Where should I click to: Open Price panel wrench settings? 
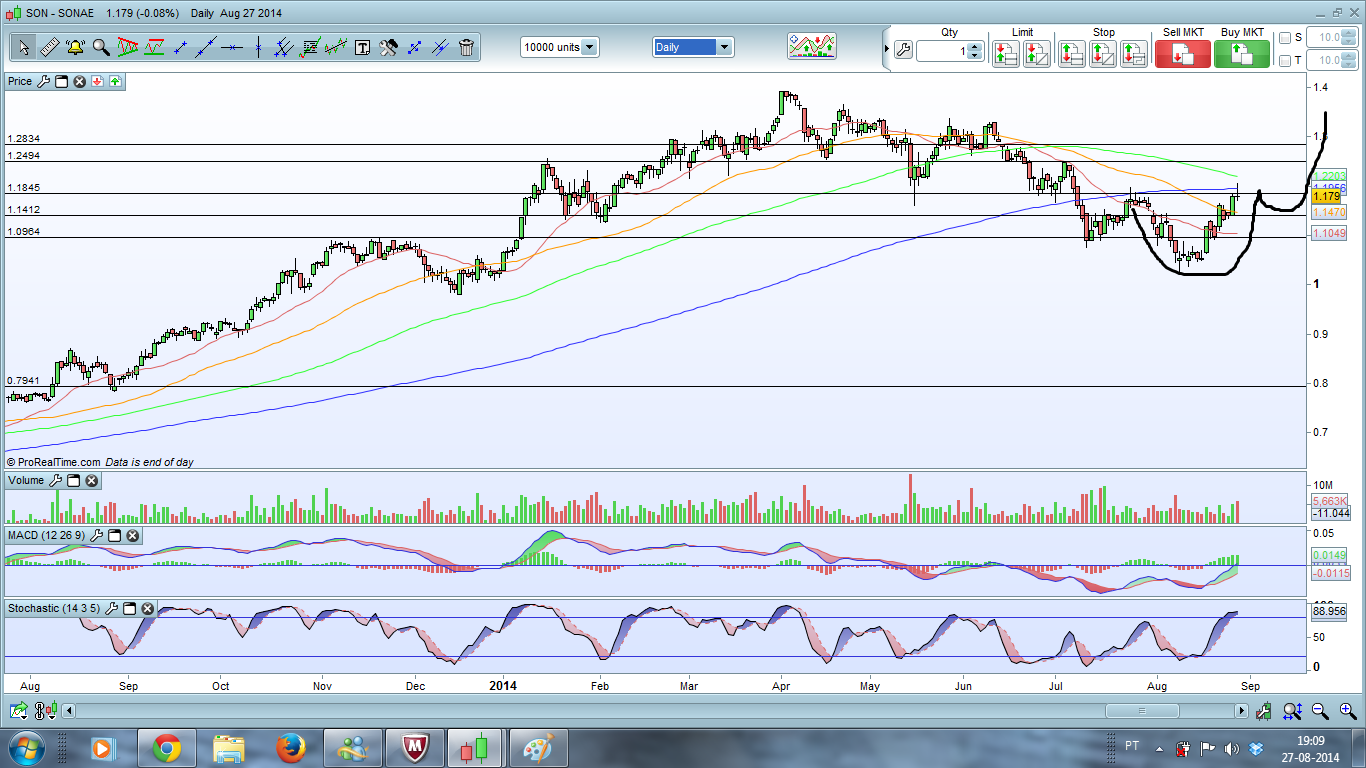click(43, 81)
